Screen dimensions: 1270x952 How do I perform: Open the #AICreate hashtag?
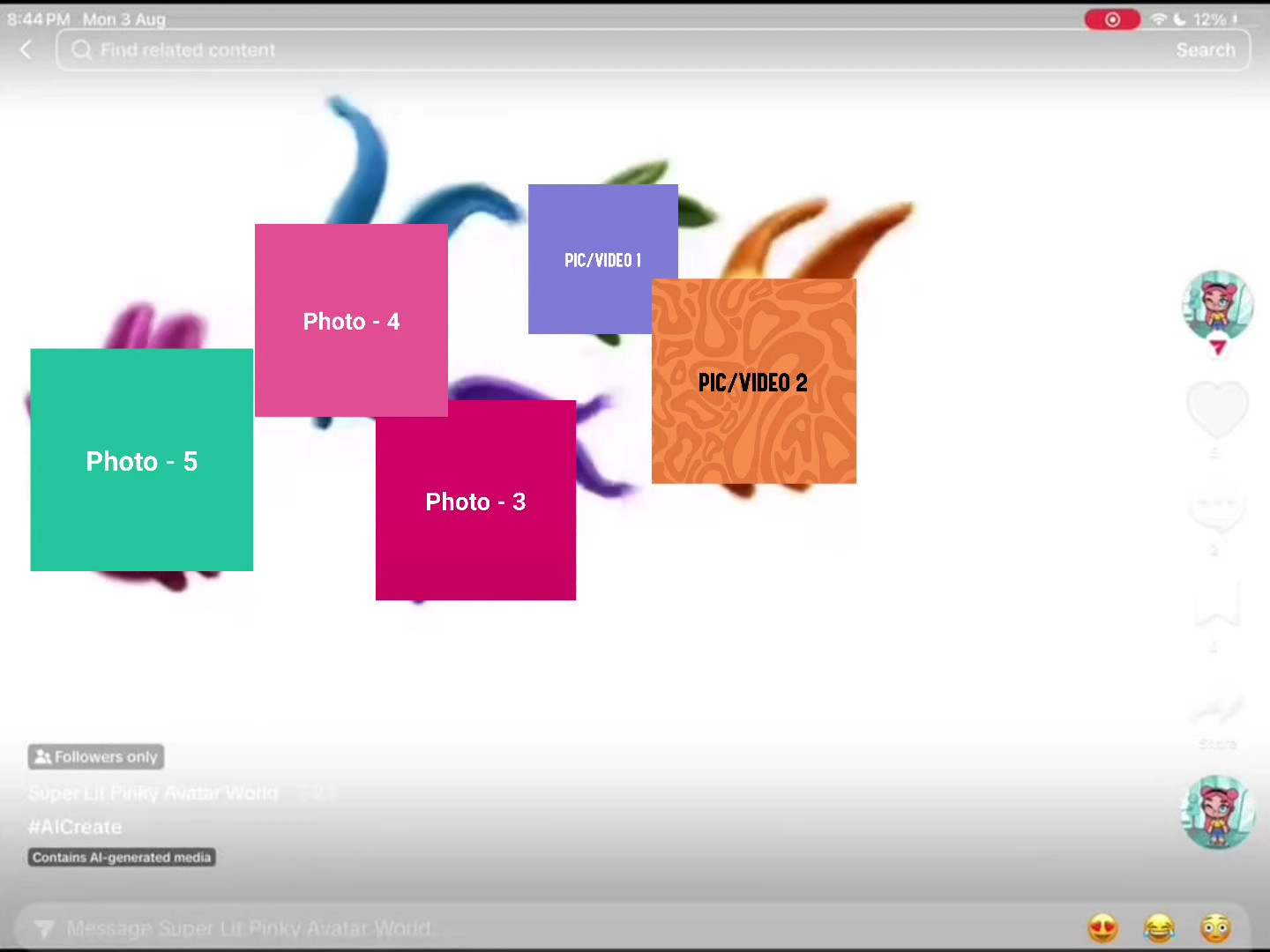(x=75, y=827)
